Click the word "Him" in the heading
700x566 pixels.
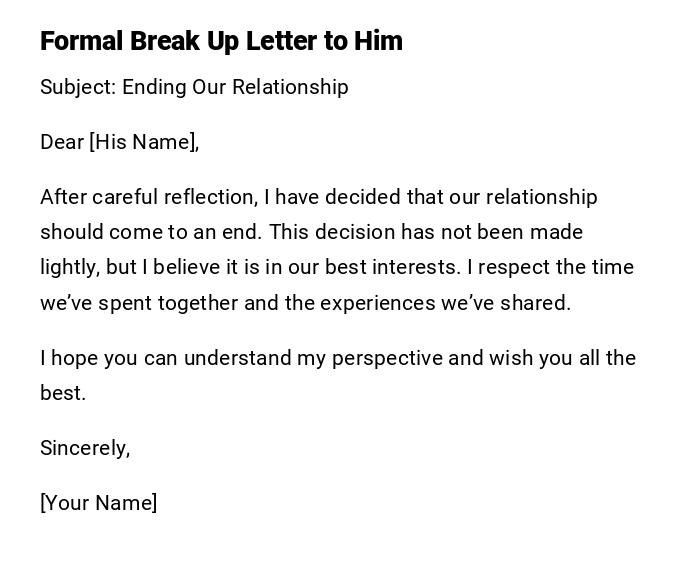(x=378, y=41)
